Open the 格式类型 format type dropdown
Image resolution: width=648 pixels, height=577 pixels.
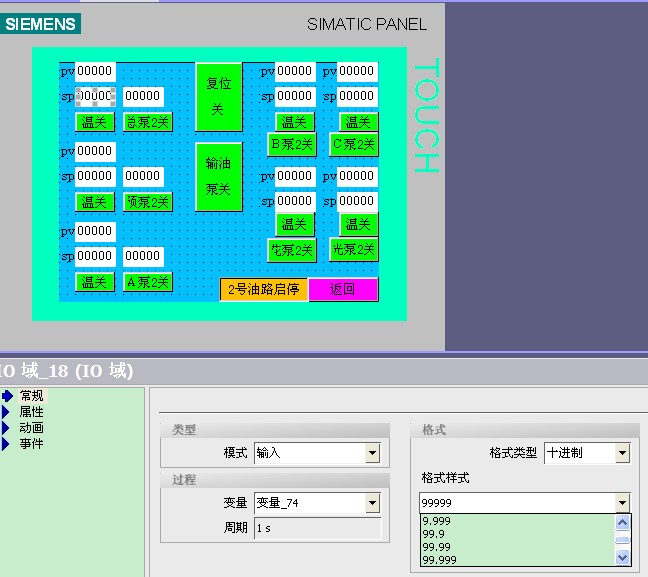click(622, 453)
